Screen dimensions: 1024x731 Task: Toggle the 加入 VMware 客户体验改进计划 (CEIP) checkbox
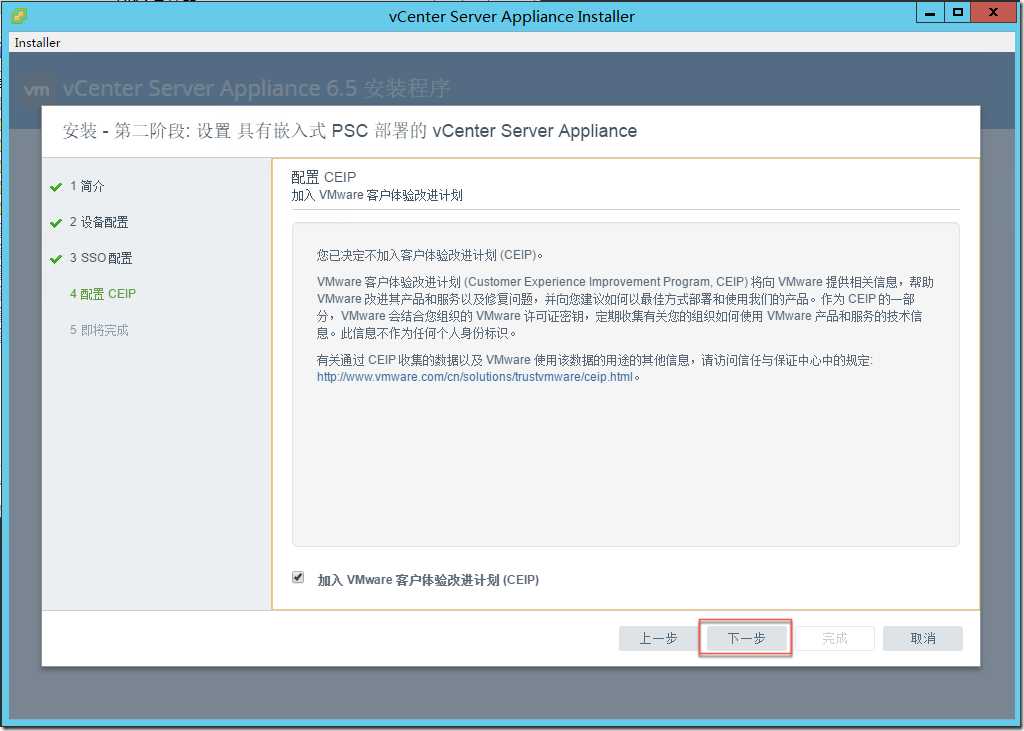click(298, 577)
